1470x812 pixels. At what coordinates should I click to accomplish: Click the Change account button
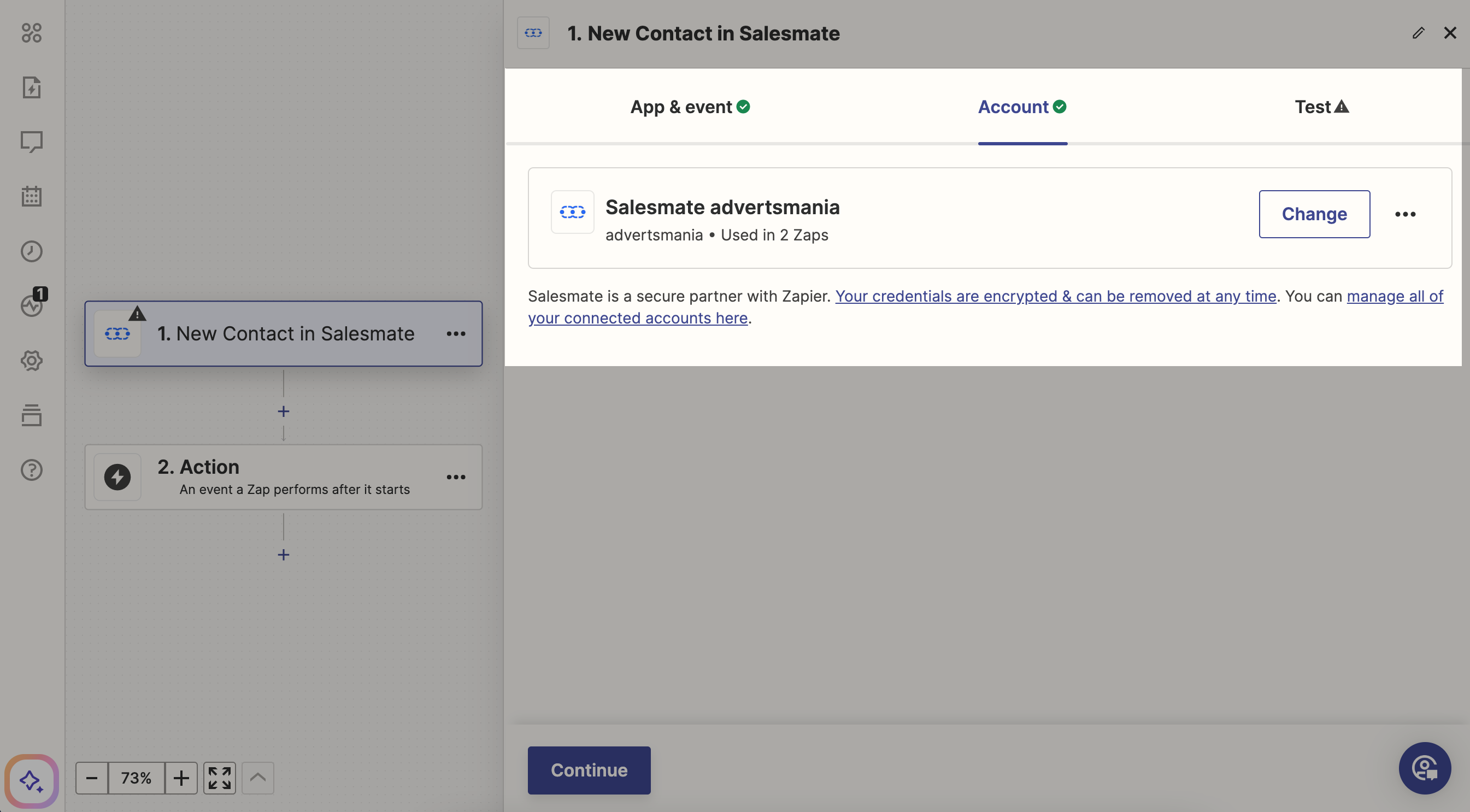tap(1315, 214)
